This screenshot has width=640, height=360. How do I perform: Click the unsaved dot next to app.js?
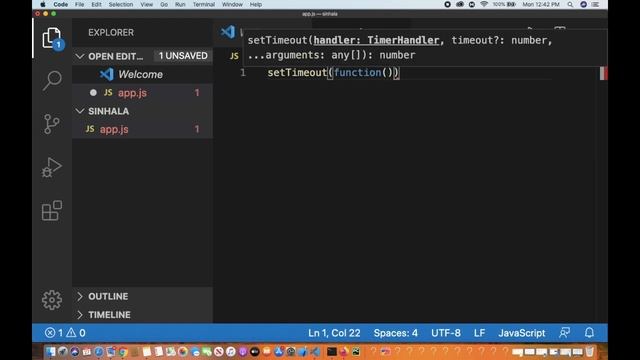93,93
